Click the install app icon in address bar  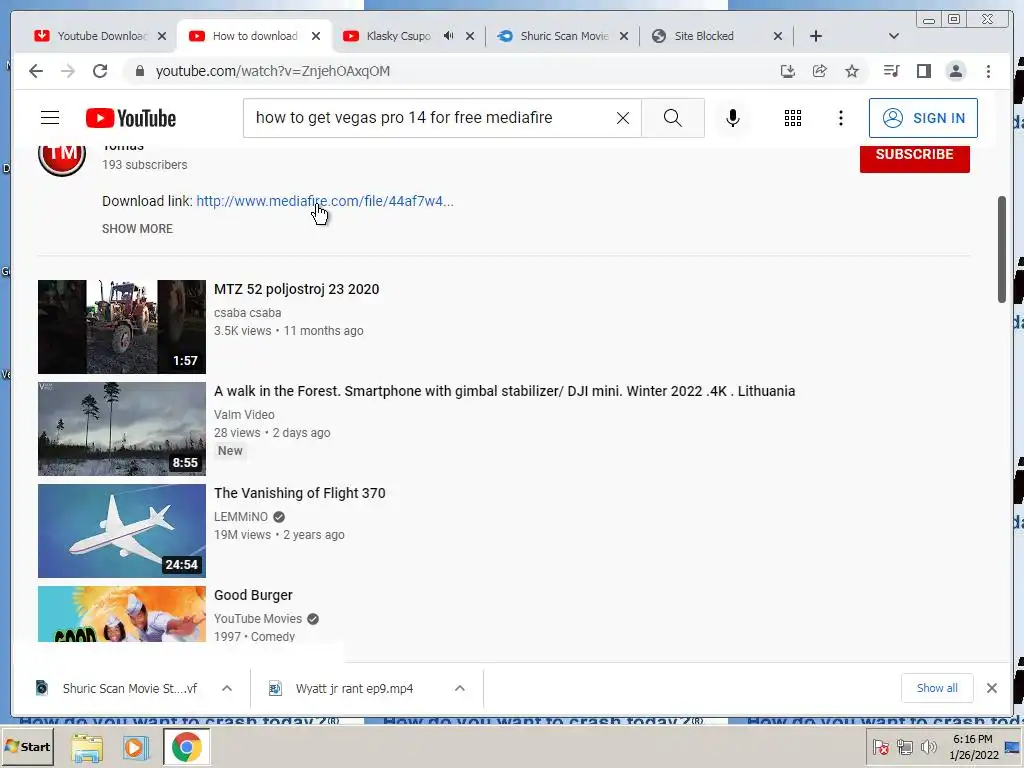pos(788,71)
